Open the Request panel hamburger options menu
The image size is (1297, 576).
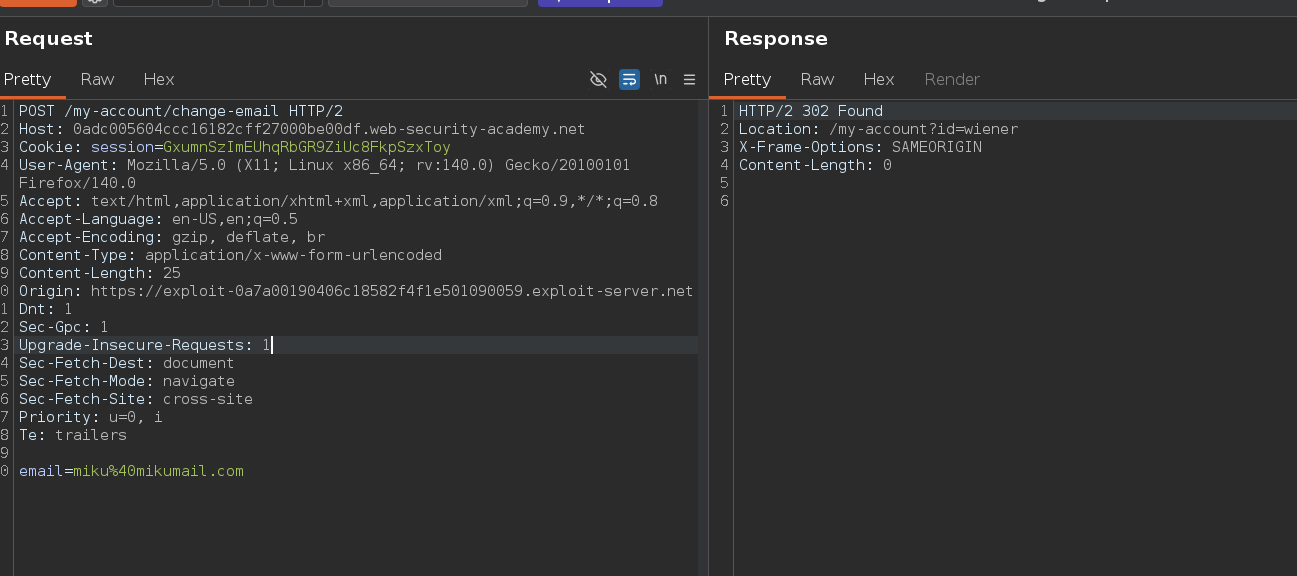pyautogui.click(x=689, y=79)
